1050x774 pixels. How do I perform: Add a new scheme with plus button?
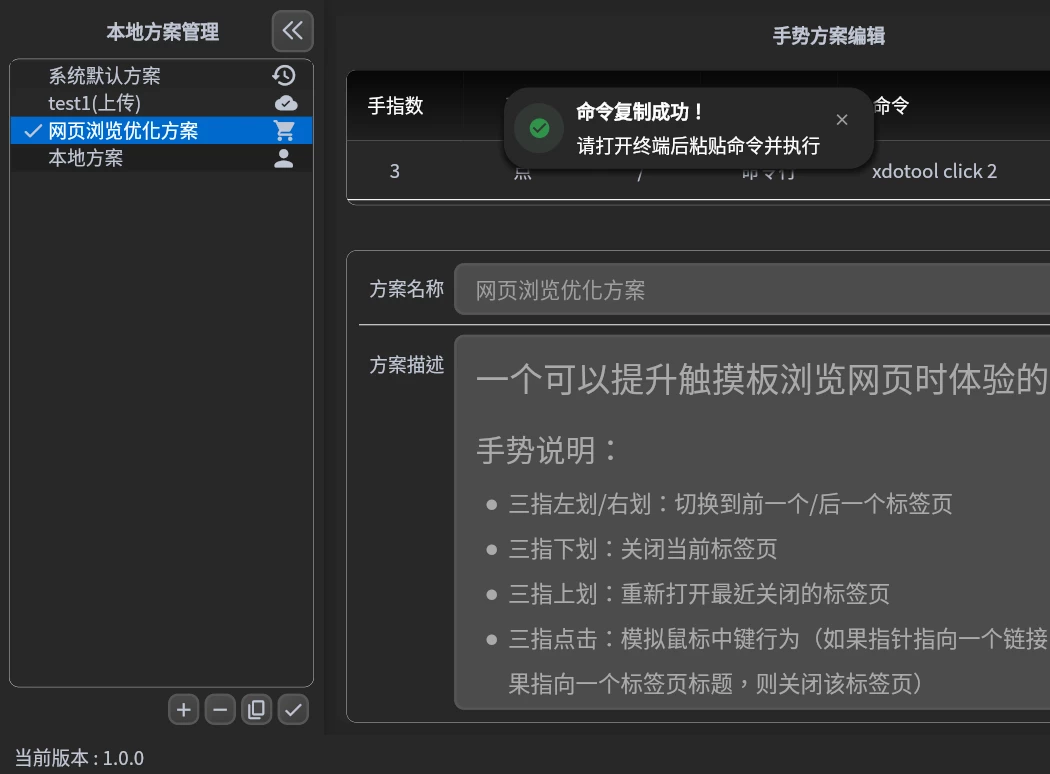tap(183, 710)
